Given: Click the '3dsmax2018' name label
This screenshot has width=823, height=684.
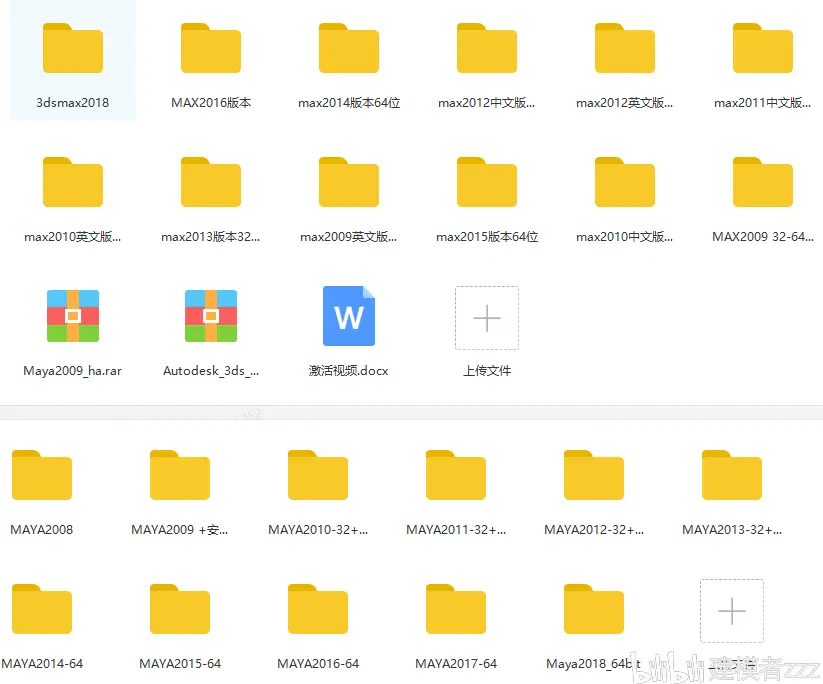Looking at the screenshot, I should coord(72,103).
